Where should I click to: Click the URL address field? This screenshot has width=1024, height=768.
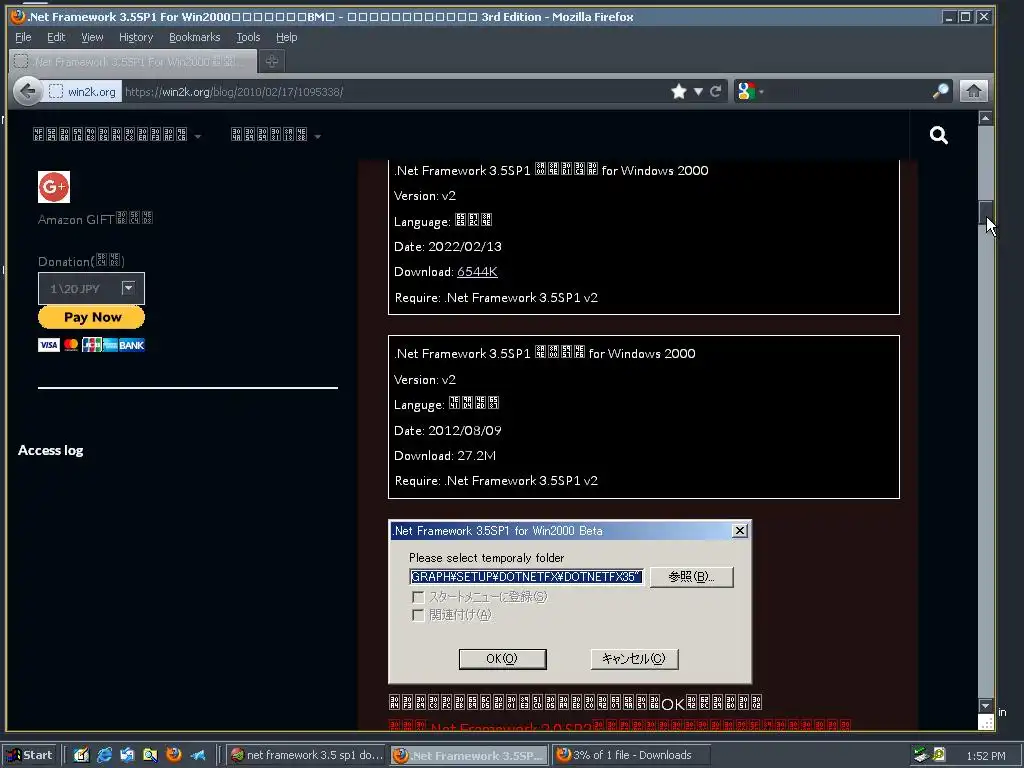click(395, 91)
